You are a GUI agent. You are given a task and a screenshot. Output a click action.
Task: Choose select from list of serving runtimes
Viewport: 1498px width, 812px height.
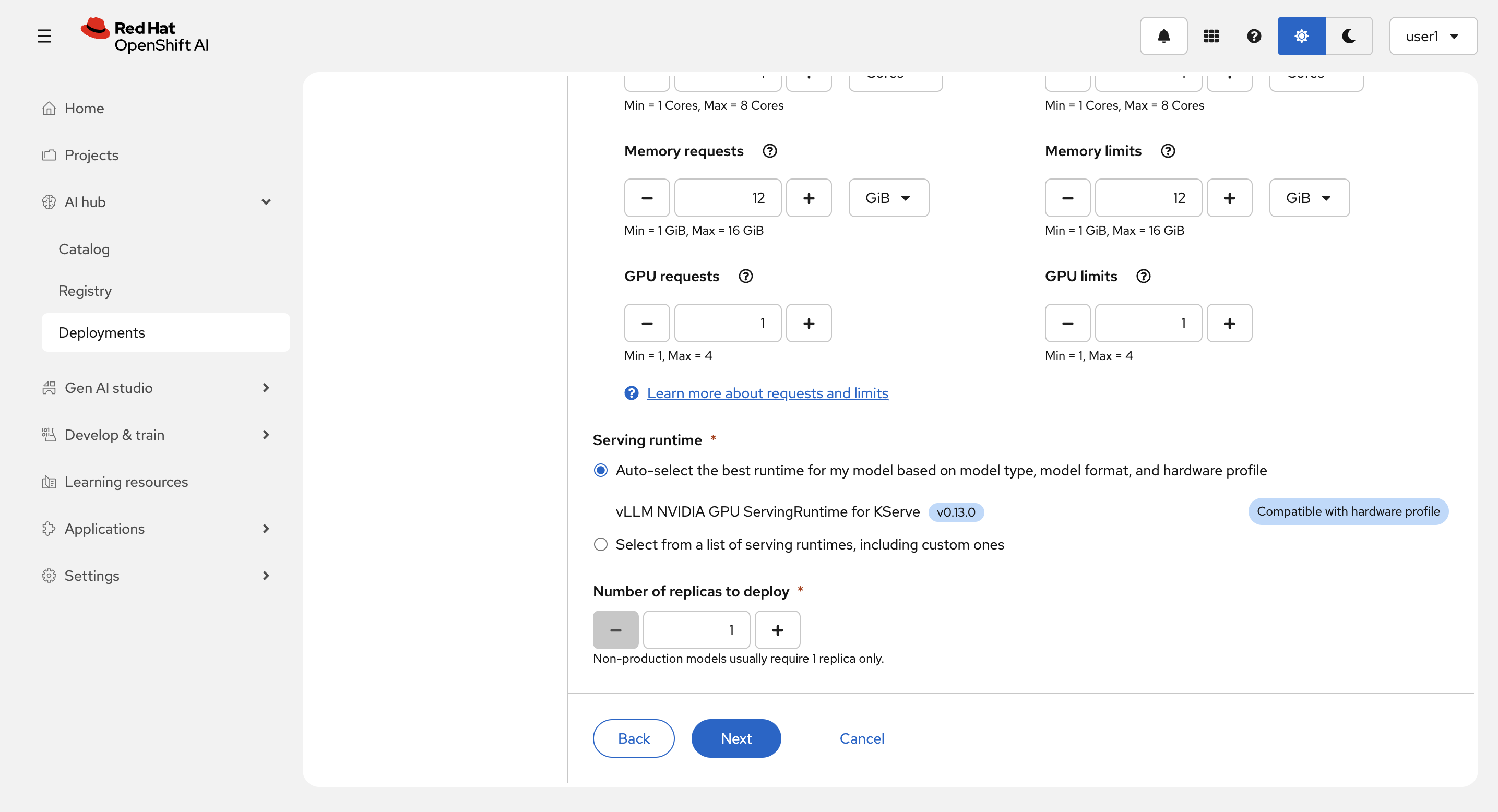(601, 545)
